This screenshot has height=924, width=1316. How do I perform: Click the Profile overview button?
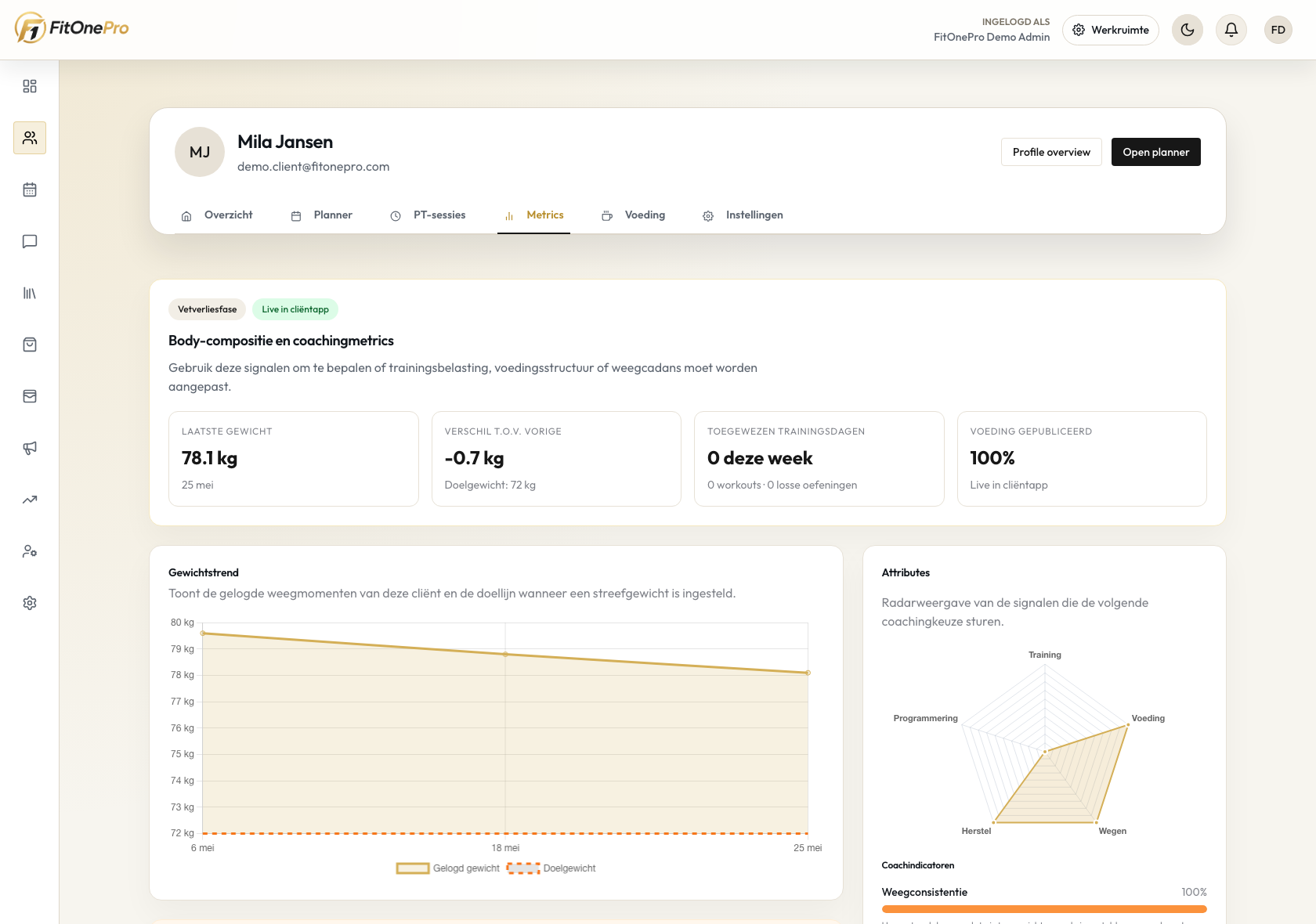click(x=1051, y=152)
